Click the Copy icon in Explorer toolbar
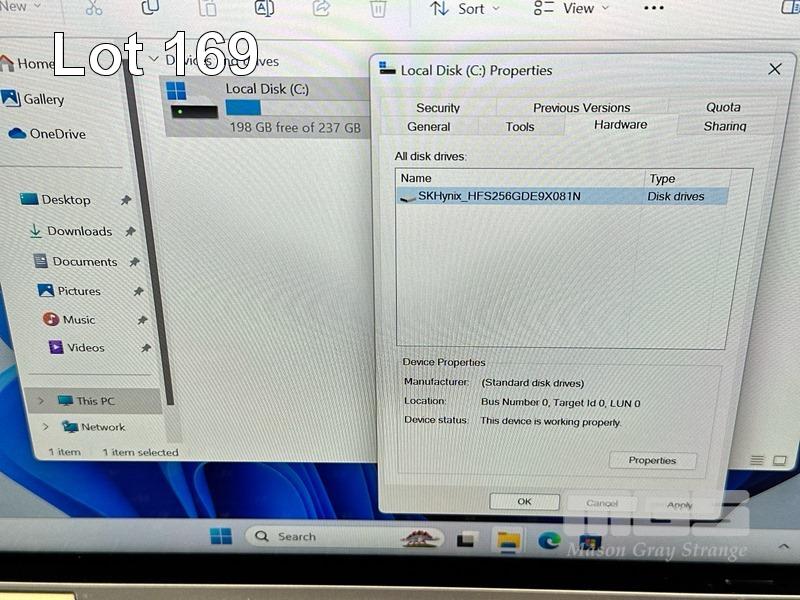This screenshot has width=800, height=600. pos(150,8)
